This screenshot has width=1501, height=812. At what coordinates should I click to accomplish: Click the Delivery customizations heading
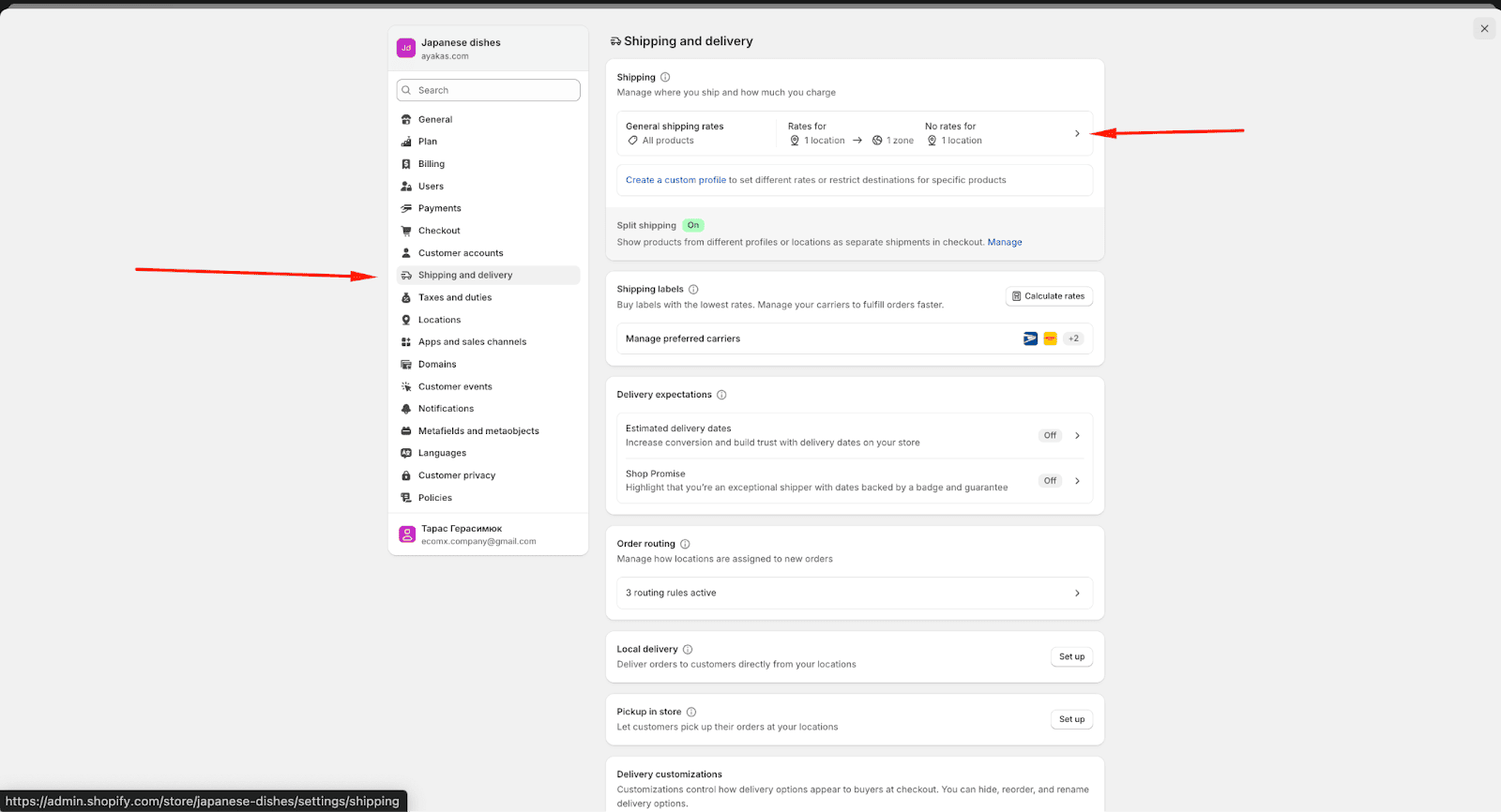669,774
